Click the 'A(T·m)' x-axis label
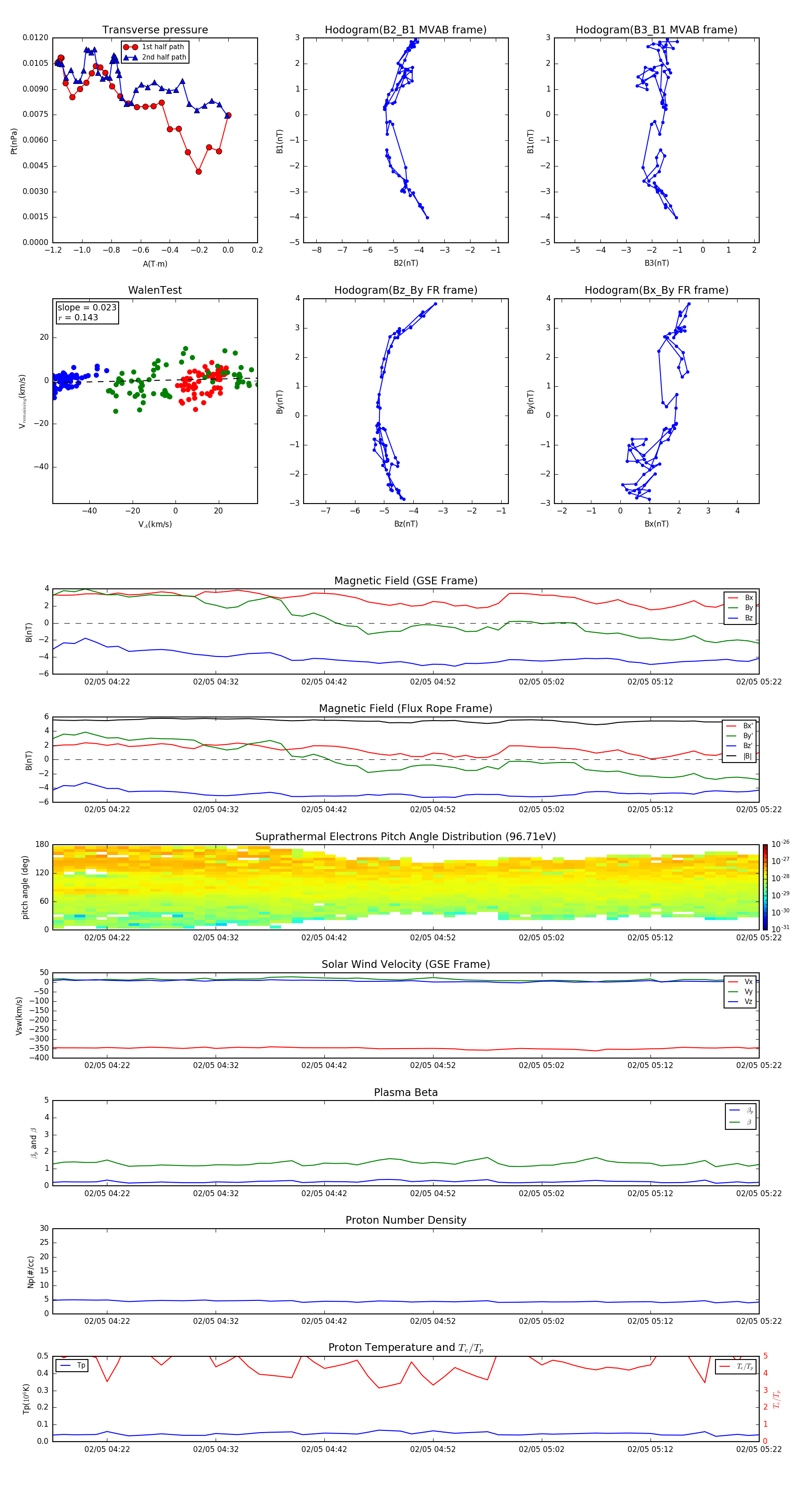Viewport: 812px width, 1489px height. pyautogui.click(x=155, y=264)
